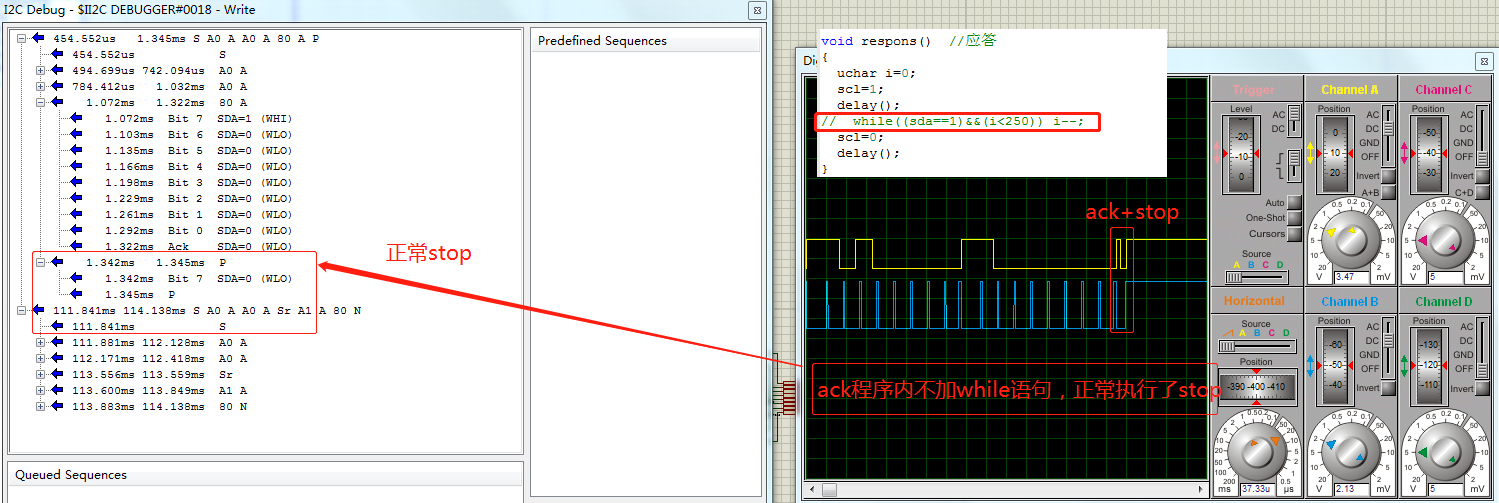Select the 1.198ms Bit 3 SDA=0 entry

point(198,182)
